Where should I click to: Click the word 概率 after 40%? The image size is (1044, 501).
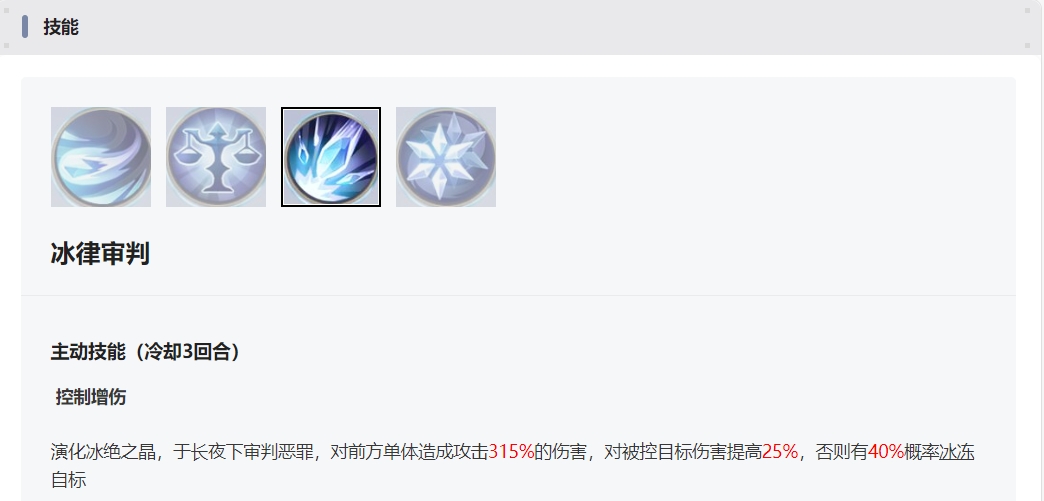pos(921,452)
